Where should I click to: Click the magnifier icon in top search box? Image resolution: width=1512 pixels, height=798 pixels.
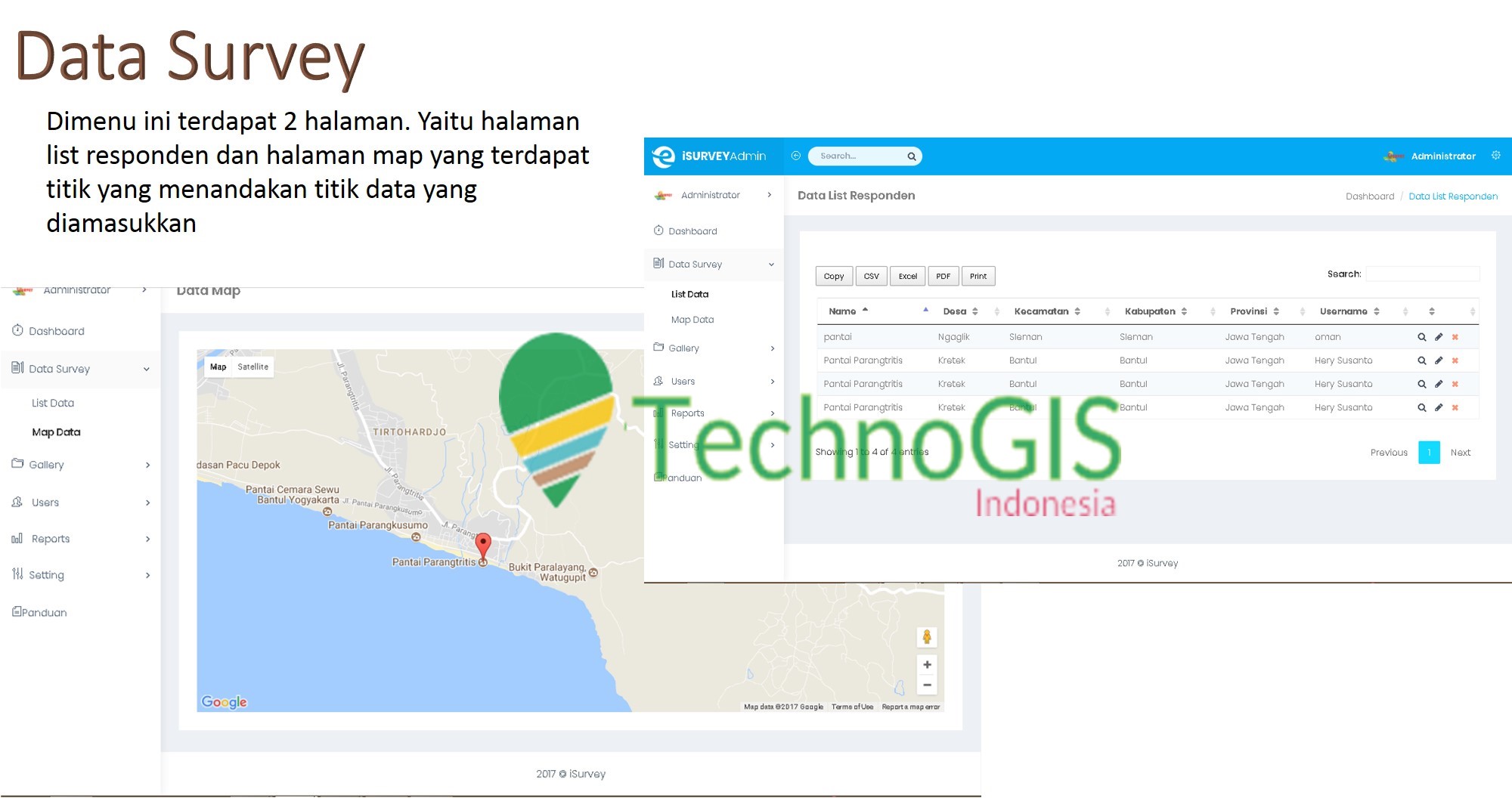point(912,156)
